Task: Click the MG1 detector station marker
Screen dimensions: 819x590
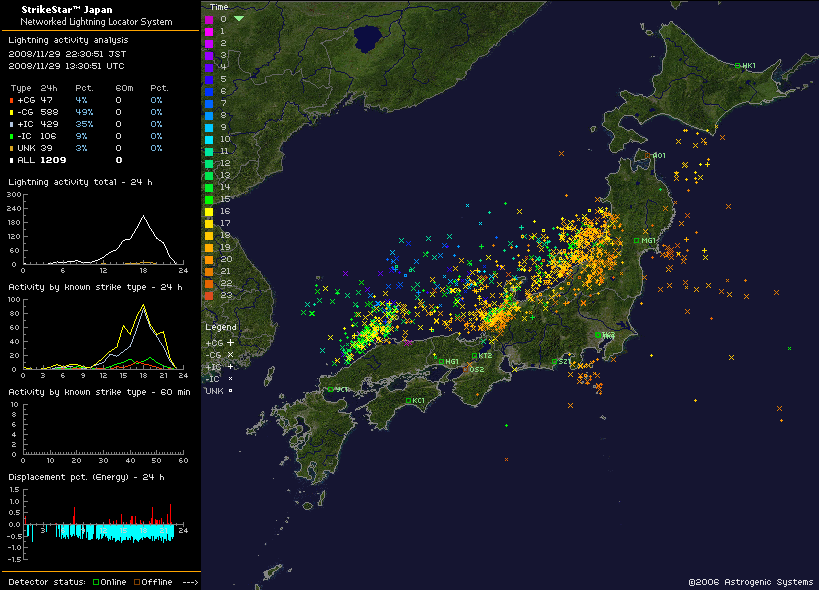Action: (636, 240)
